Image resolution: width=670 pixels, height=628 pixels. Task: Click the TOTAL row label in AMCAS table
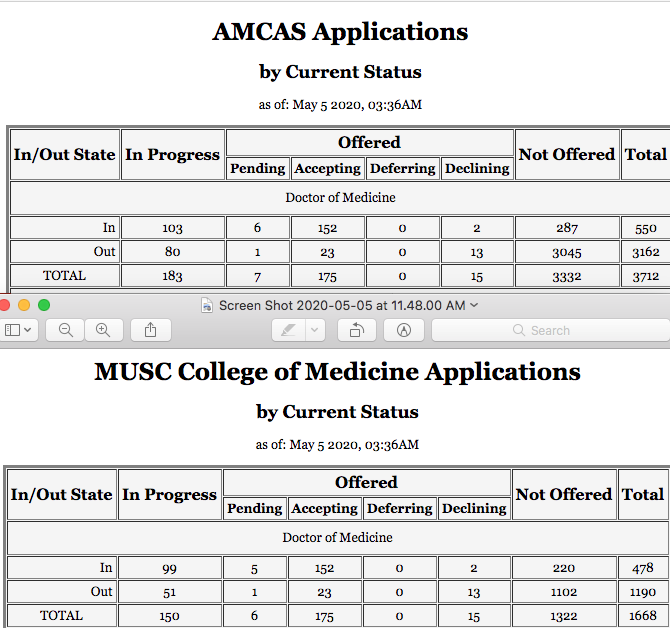point(64,276)
